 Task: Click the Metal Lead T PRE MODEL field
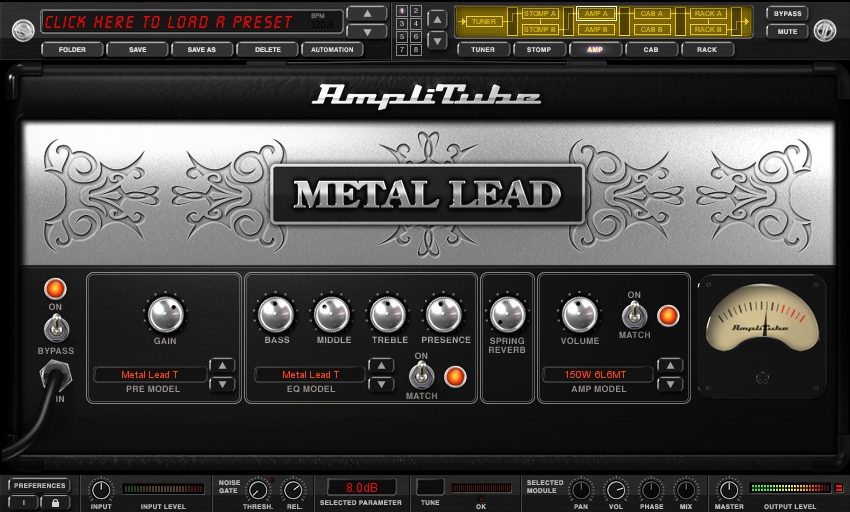tap(150, 374)
